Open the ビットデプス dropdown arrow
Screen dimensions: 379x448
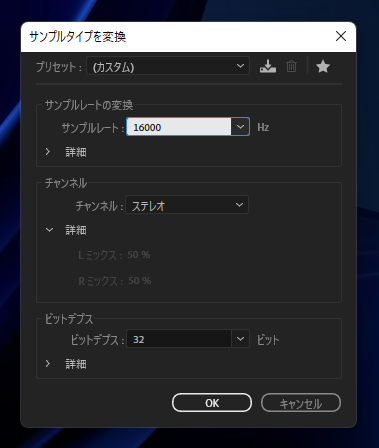[240, 339]
